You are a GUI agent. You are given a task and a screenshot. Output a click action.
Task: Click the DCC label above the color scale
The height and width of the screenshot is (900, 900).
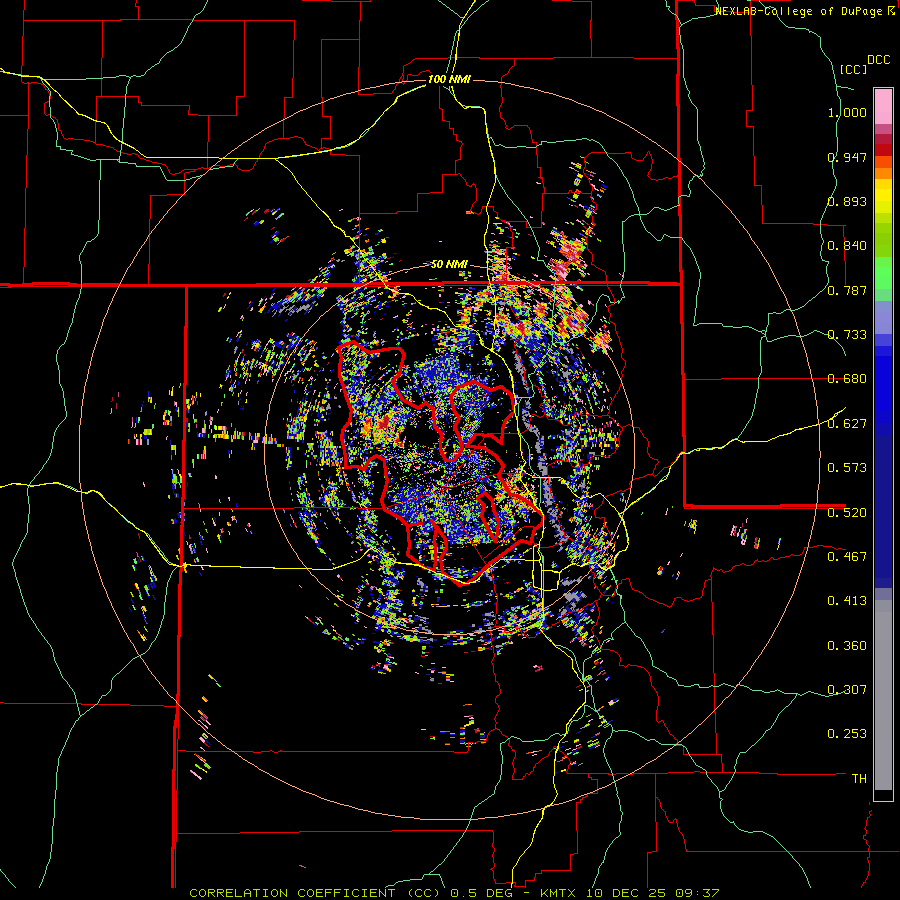[x=878, y=60]
